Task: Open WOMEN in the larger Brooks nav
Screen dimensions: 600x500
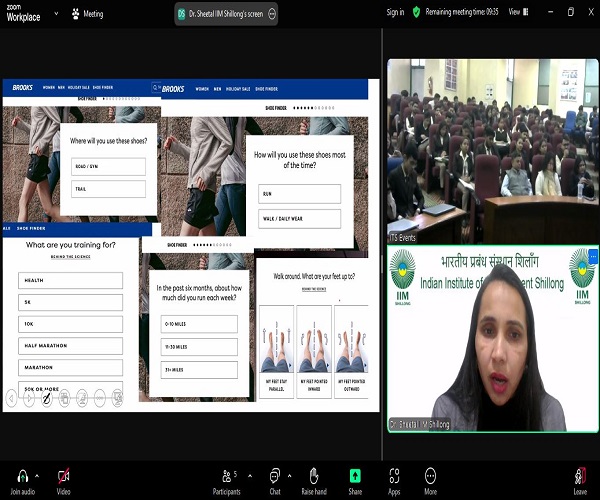Action: click(202, 89)
